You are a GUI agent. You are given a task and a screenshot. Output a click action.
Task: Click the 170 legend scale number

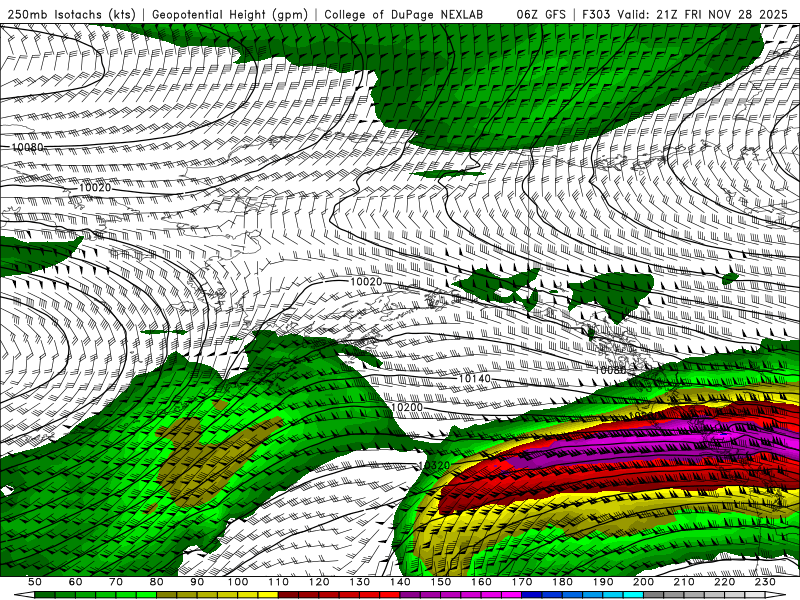point(522,582)
